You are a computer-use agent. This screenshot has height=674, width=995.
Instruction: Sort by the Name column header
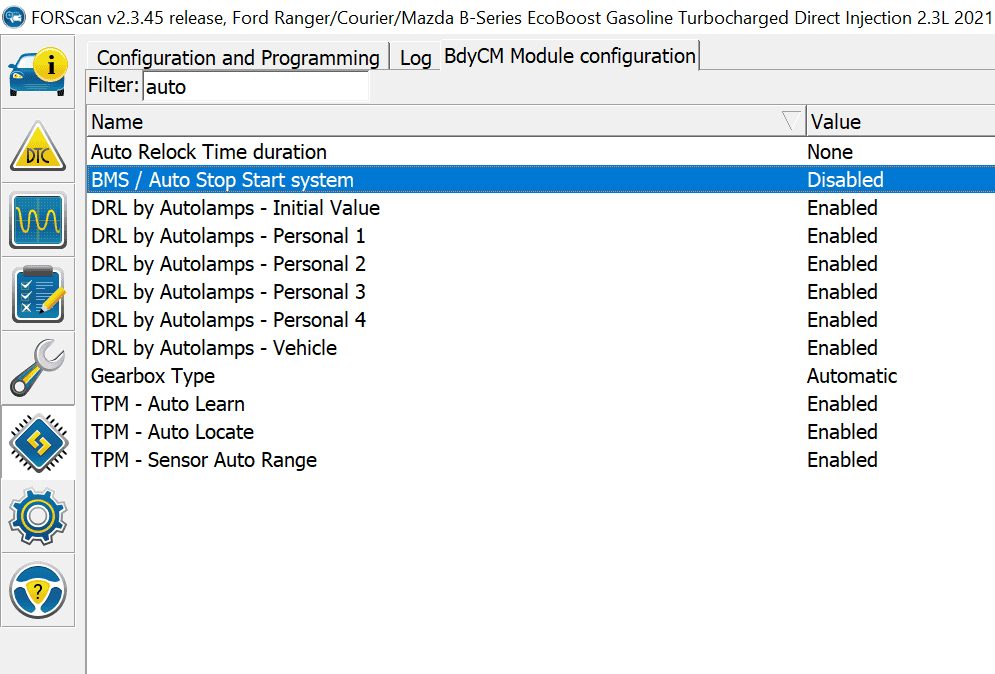(x=446, y=121)
